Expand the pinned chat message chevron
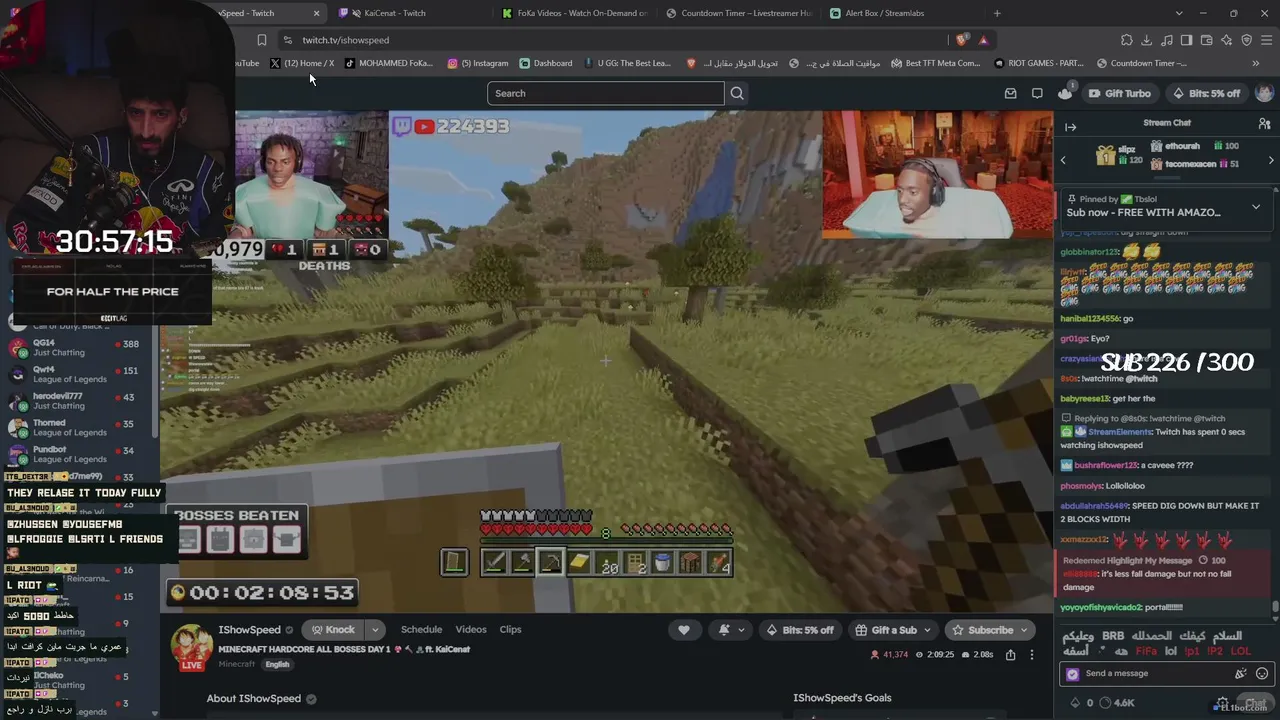 (x=1256, y=207)
